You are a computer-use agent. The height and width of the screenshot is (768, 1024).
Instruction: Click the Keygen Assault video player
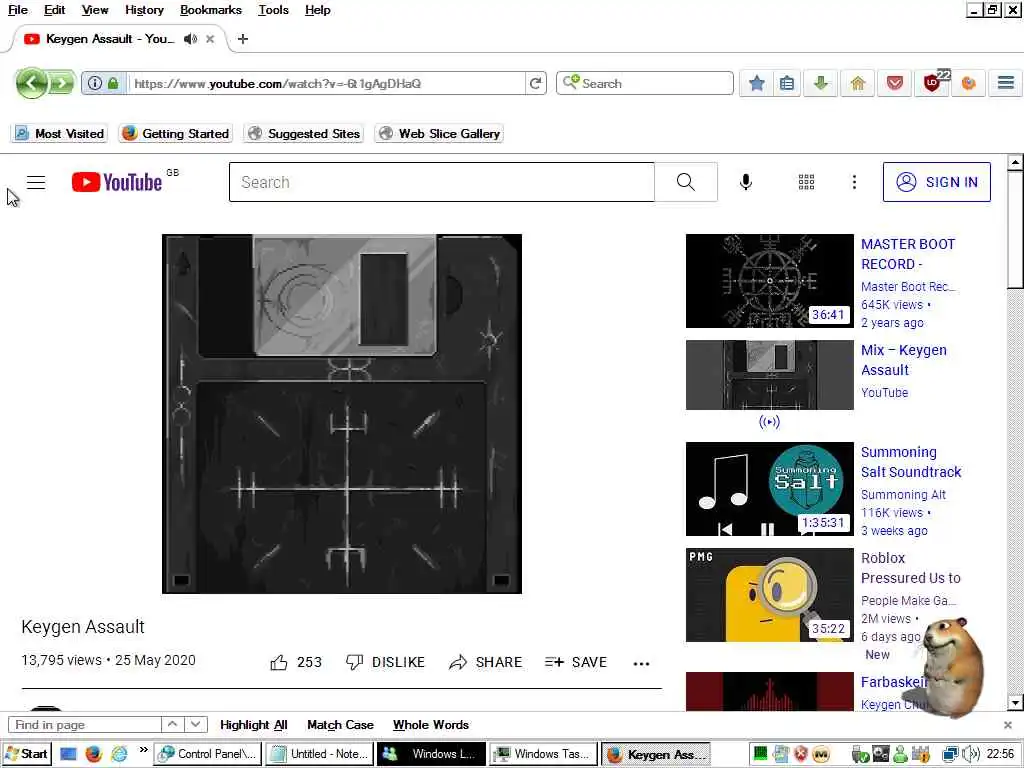342,413
